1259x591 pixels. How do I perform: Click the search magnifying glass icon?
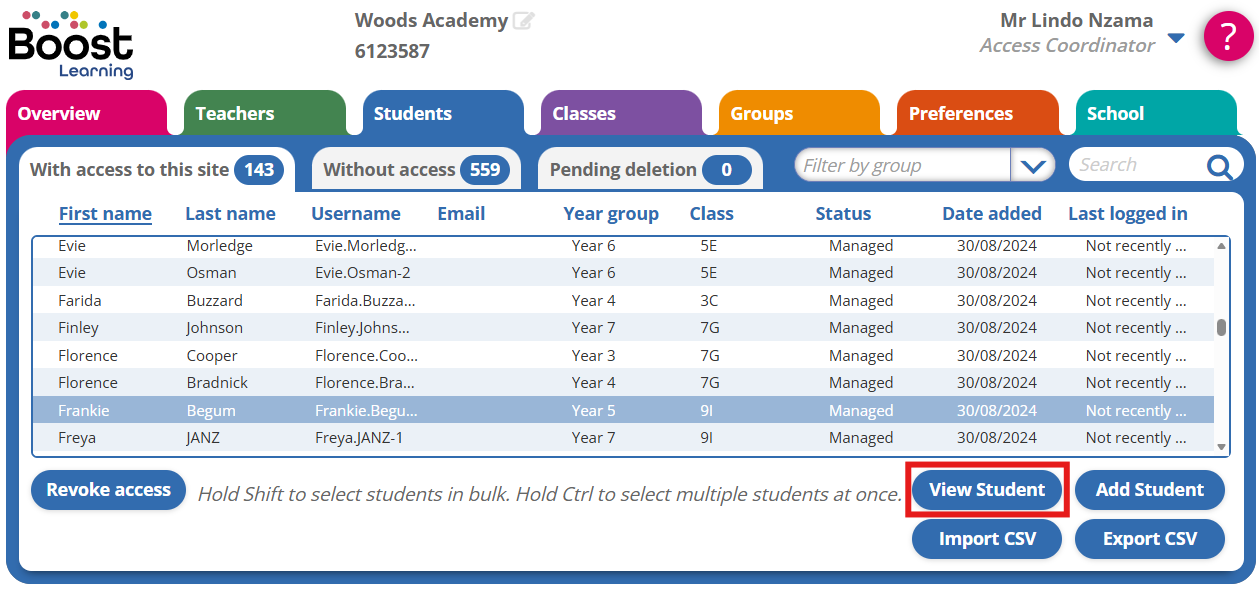click(x=1219, y=167)
